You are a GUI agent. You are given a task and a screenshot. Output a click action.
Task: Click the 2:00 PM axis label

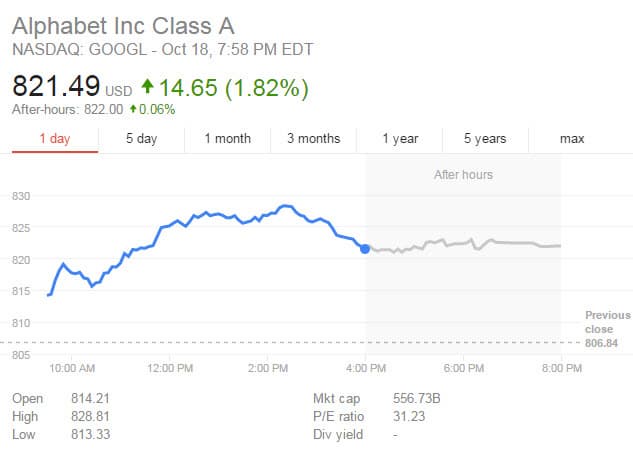[267, 369]
